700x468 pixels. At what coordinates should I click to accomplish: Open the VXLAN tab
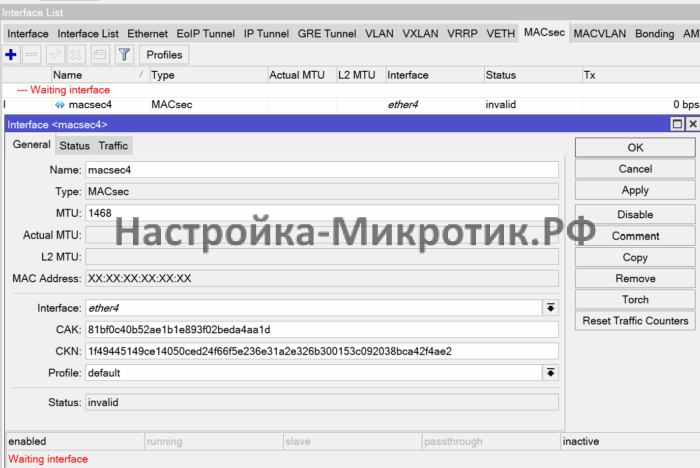(x=420, y=34)
